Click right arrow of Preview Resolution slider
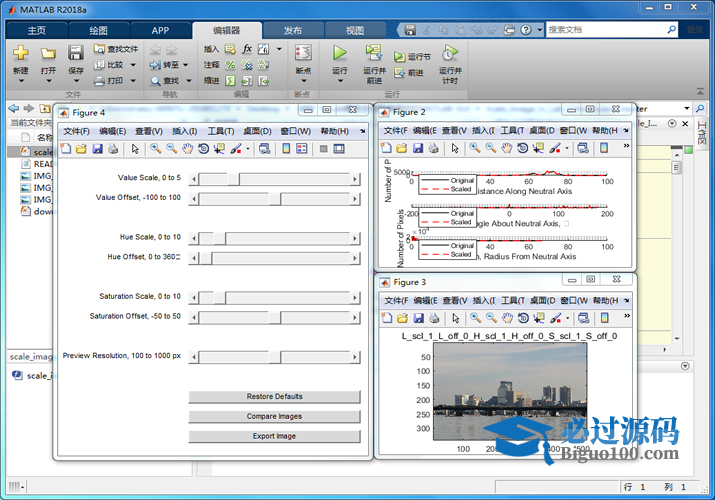Image resolution: width=715 pixels, height=500 pixels. (355, 357)
